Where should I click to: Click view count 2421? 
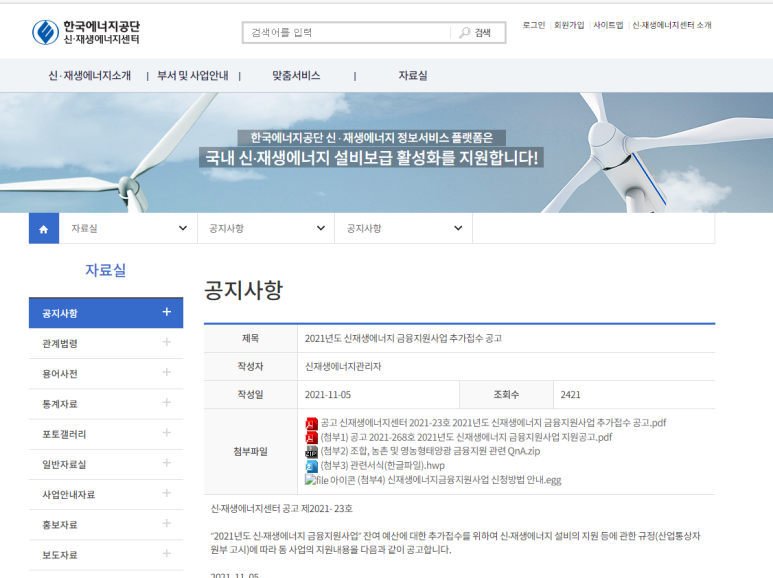[x=570, y=395]
